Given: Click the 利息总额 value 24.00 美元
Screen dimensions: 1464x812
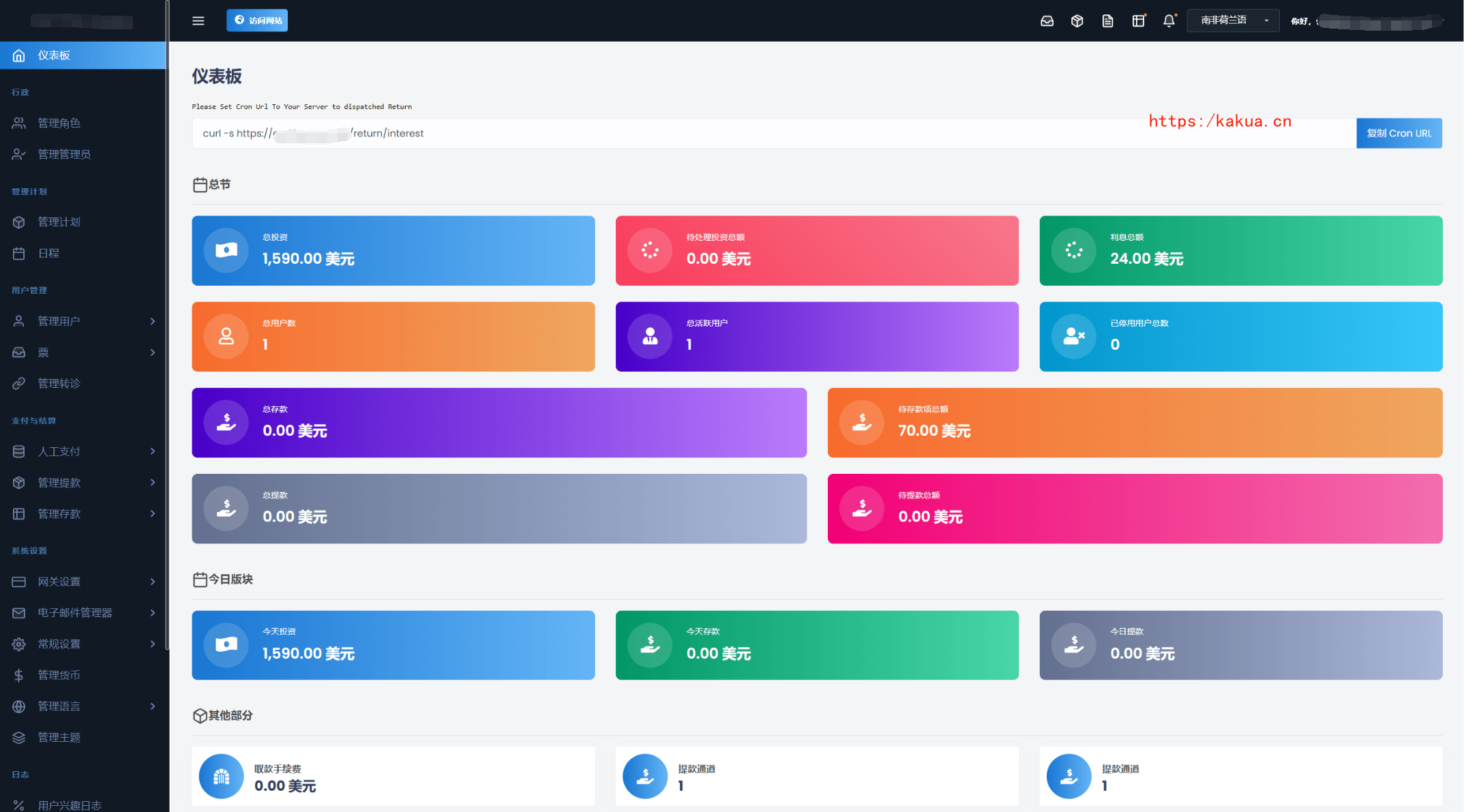Looking at the screenshot, I should click(1147, 259).
